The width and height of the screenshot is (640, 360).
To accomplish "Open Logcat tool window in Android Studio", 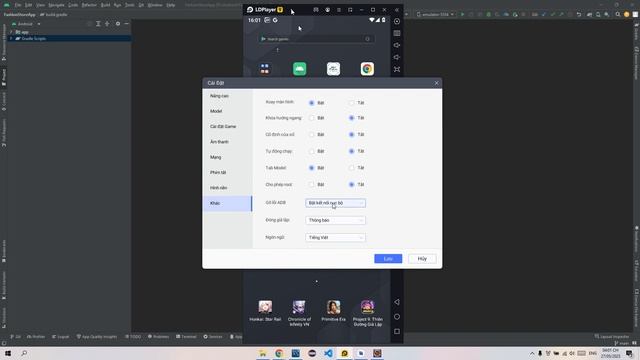I will (x=60, y=337).
